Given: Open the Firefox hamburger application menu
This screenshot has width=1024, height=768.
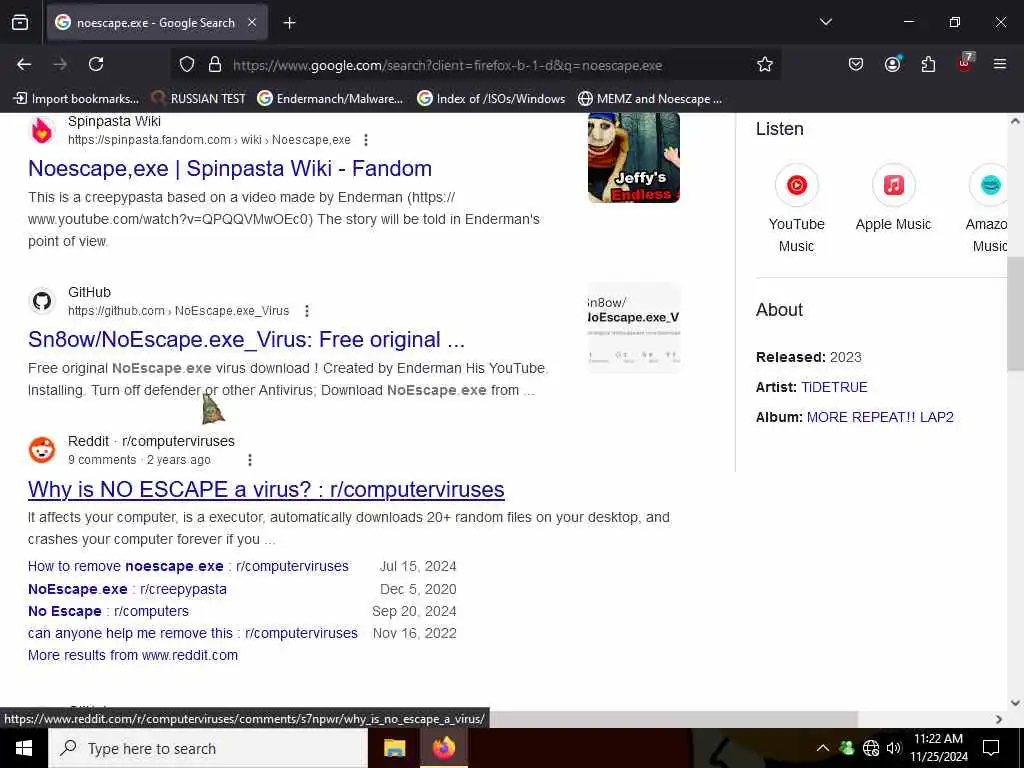Looking at the screenshot, I should (x=1000, y=64).
